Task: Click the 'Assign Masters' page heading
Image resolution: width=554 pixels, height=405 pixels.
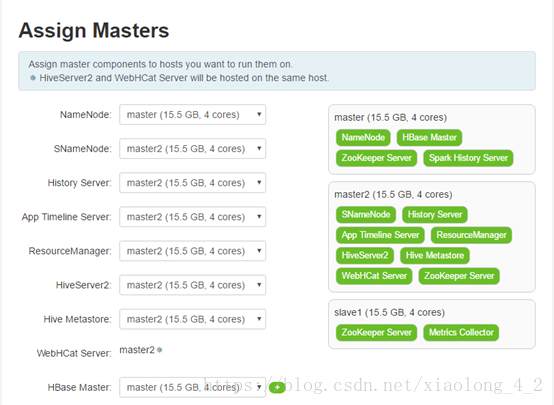Action: pyautogui.click(x=94, y=30)
